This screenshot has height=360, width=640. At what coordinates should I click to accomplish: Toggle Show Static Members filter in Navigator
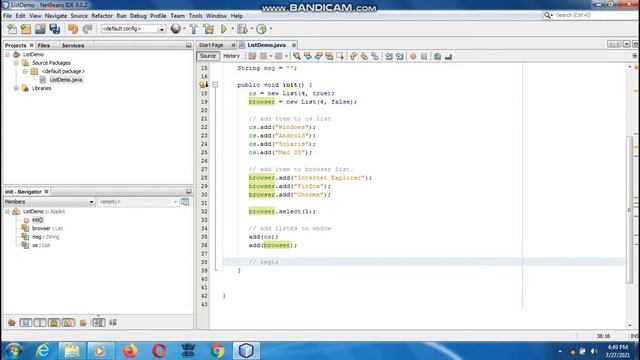[x=40, y=323]
